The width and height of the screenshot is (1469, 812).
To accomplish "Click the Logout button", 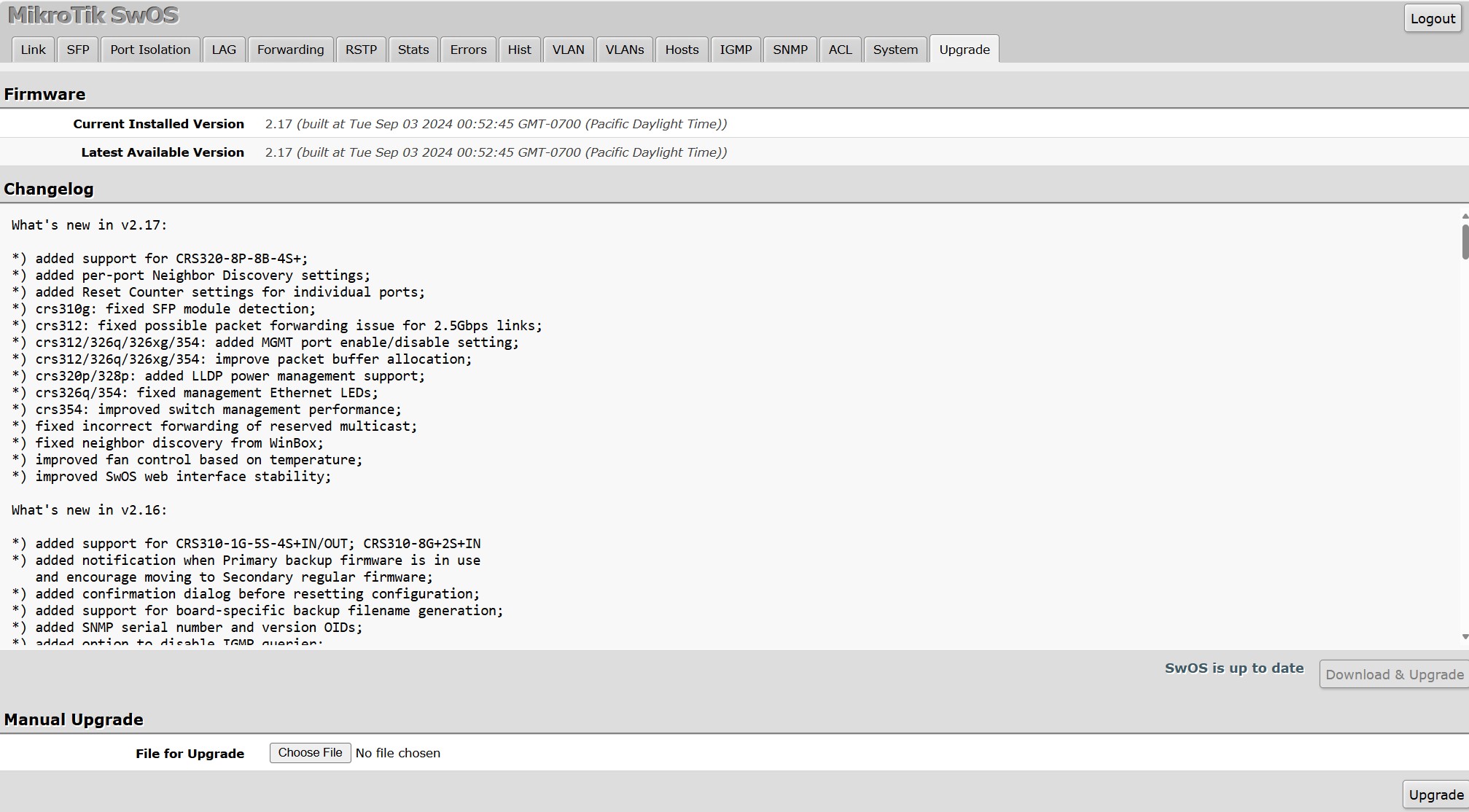I will (1432, 19).
